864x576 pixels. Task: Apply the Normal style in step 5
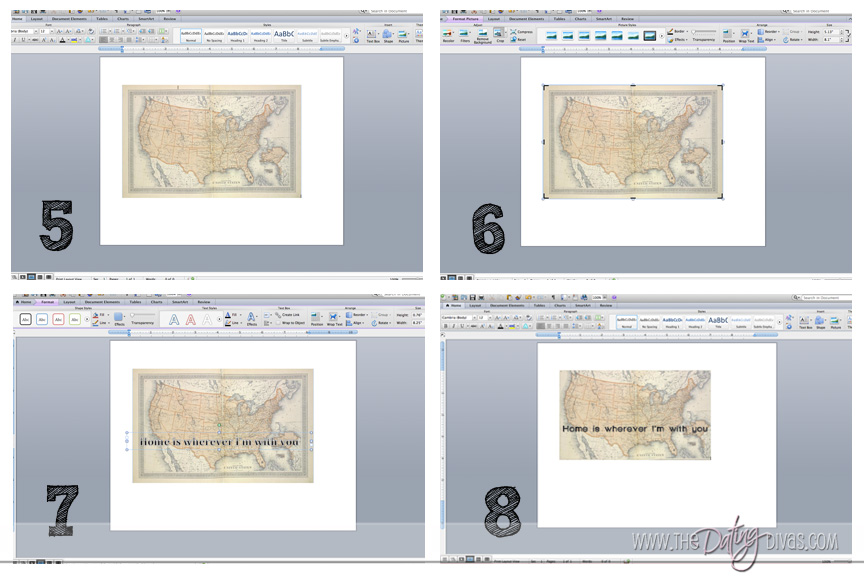pyautogui.click(x=191, y=36)
